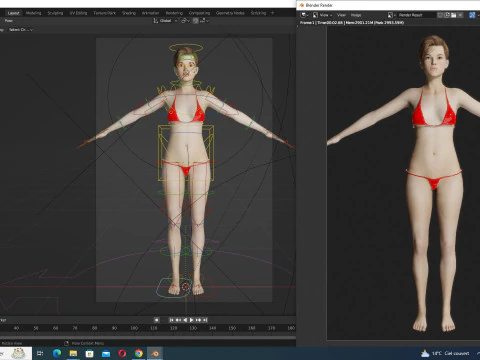Open the Modeling workspace tab
This screenshot has height=360, width=480.
click(x=33, y=13)
